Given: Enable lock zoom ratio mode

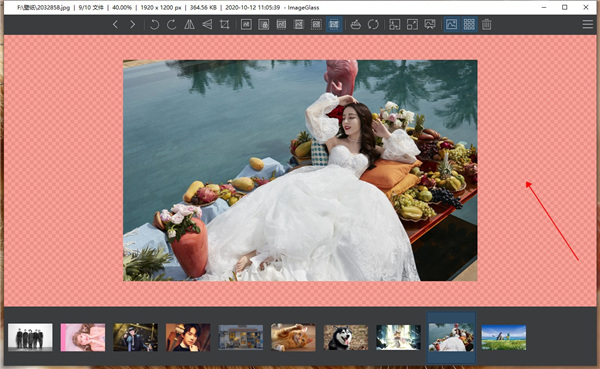Looking at the screenshot, I should [264, 24].
